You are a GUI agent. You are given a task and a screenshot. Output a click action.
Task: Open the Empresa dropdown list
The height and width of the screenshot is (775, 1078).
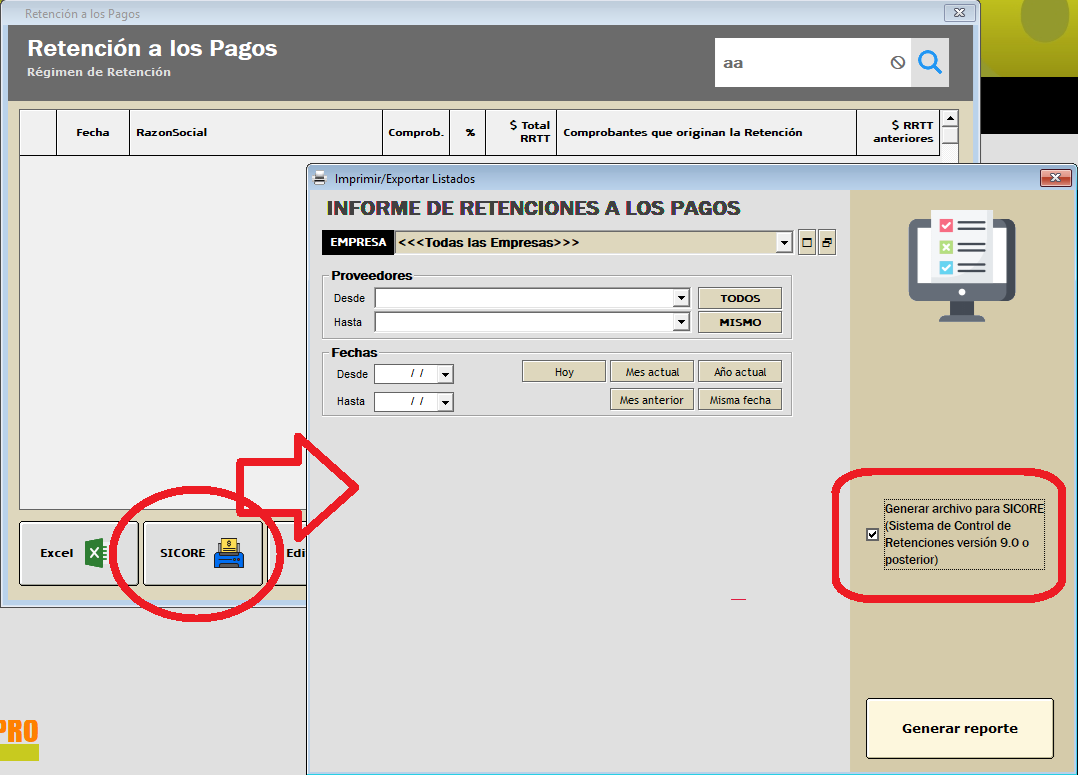pyautogui.click(x=783, y=243)
